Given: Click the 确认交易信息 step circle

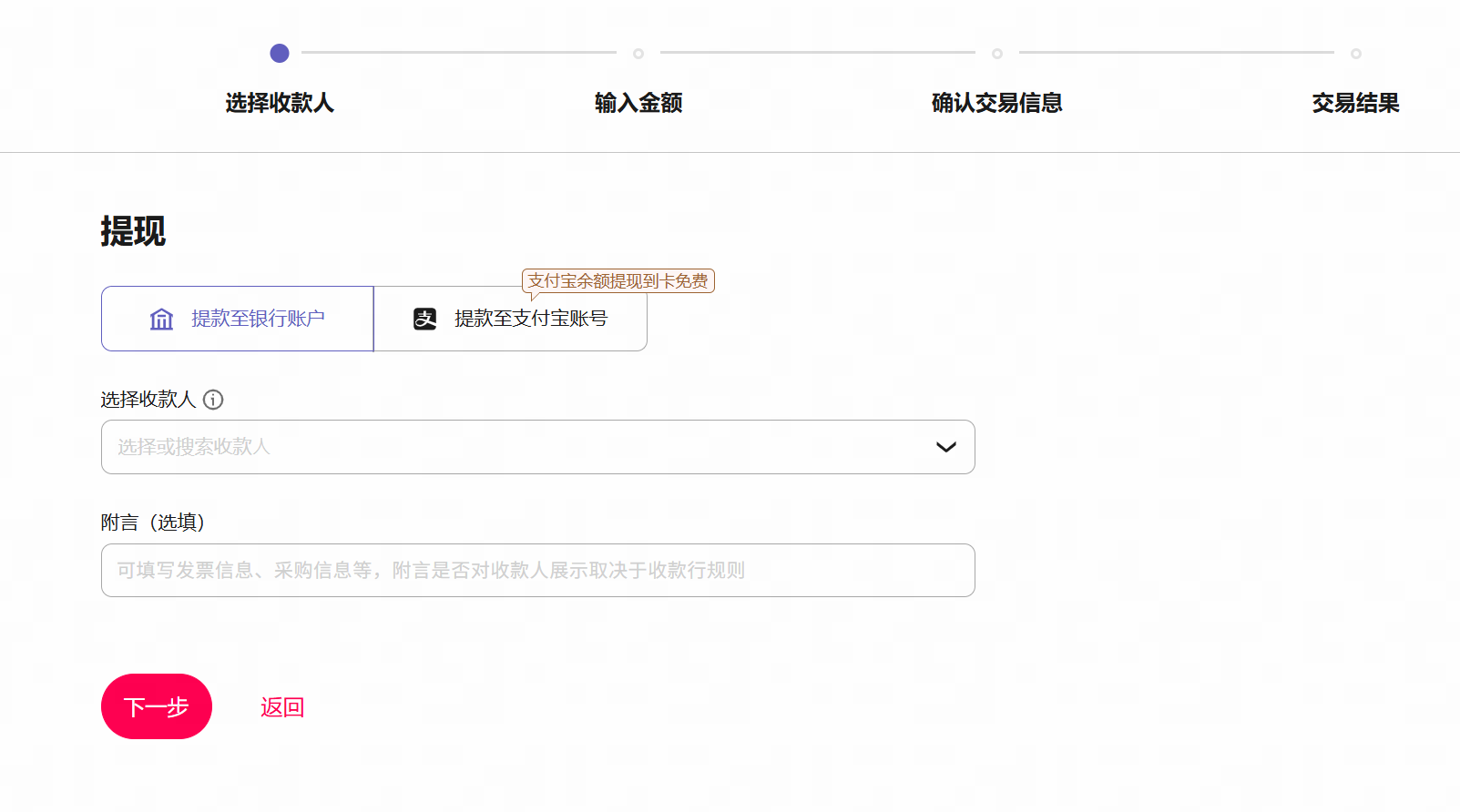Looking at the screenshot, I should [997, 54].
